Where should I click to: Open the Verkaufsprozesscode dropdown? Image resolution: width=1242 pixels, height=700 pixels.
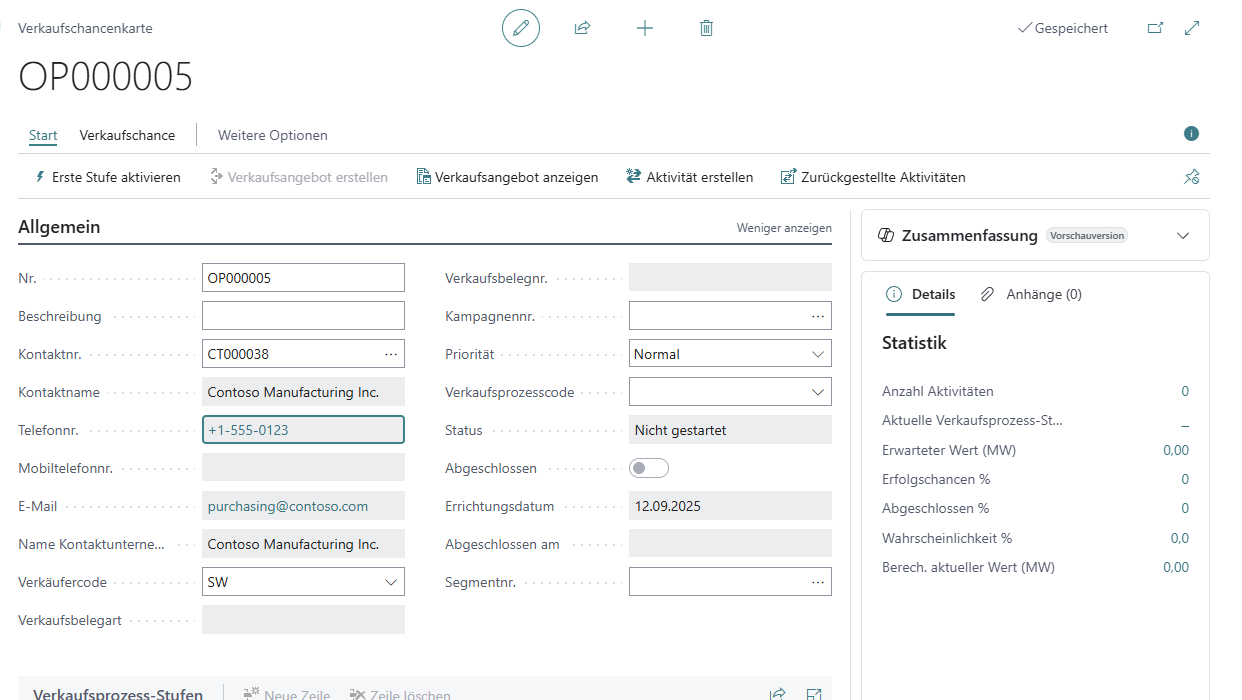[818, 392]
